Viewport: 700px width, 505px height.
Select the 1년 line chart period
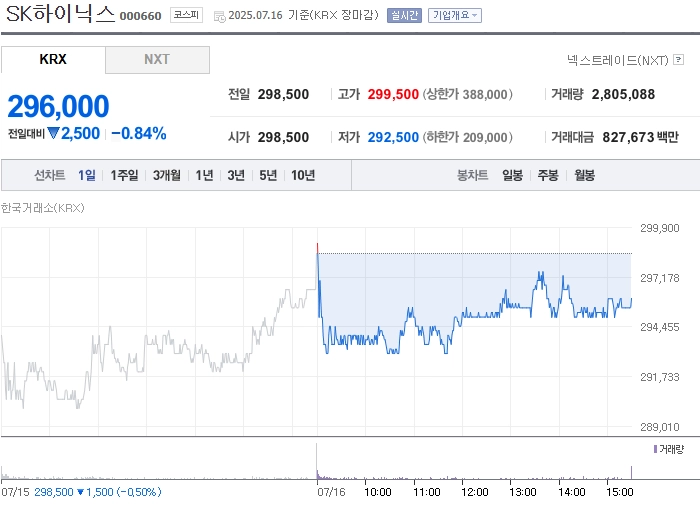click(x=204, y=175)
